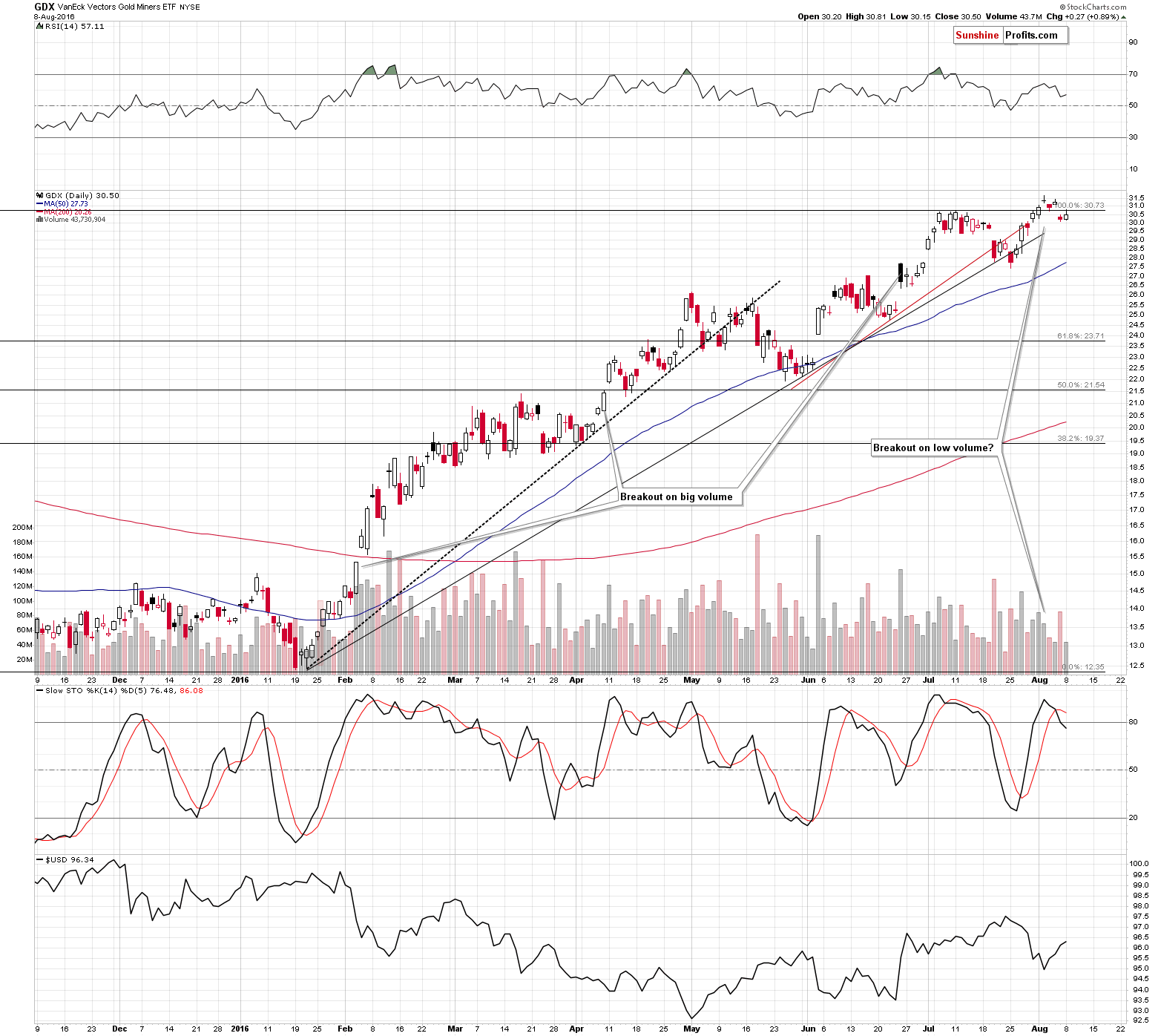Click the 200M volume axis label
The height and width of the screenshot is (1036, 1161).
(22, 527)
